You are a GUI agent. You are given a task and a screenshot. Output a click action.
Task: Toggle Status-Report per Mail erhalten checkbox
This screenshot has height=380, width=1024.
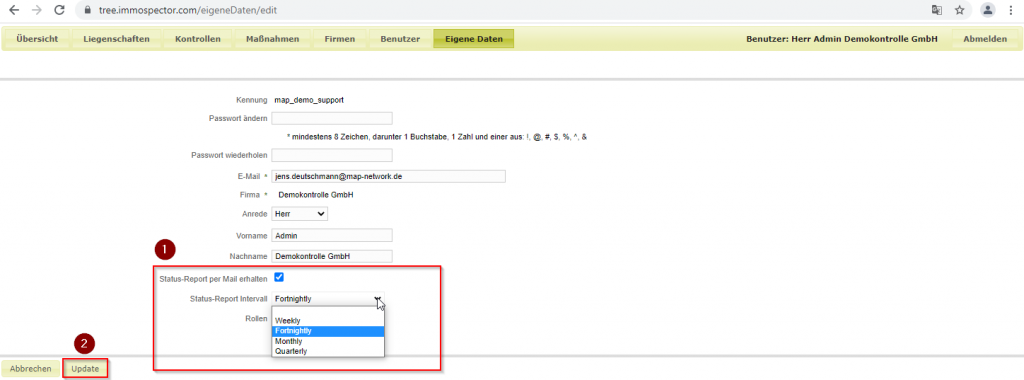tap(279, 277)
